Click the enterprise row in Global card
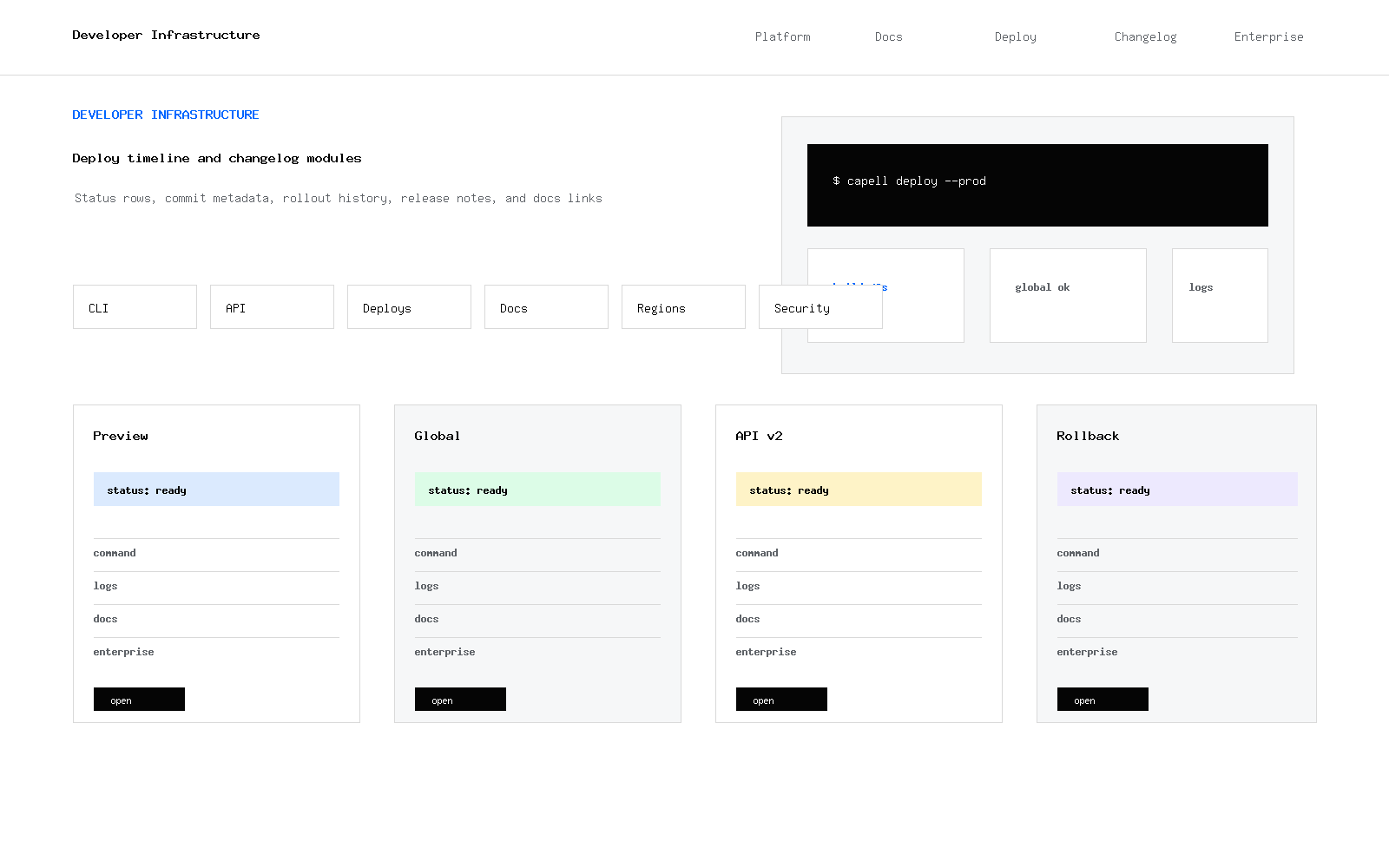Viewport: 1389px width, 868px height. tap(537, 653)
